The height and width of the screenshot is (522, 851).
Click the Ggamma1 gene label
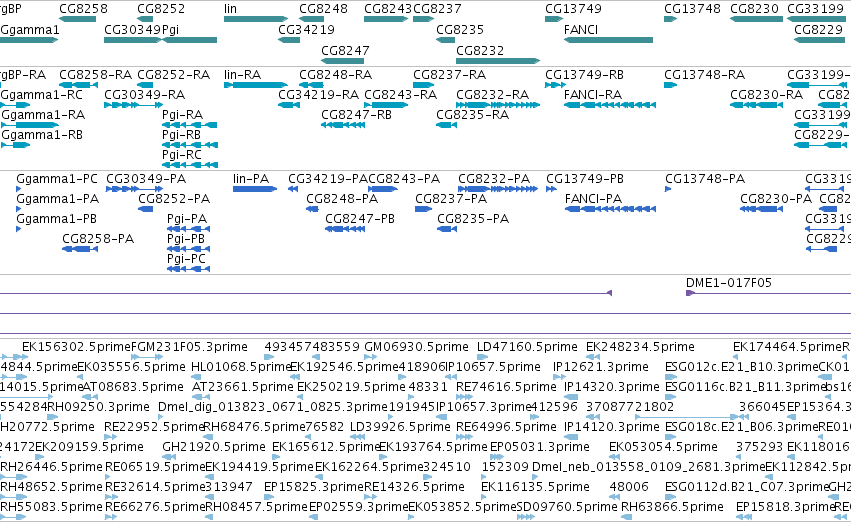pos(30,30)
